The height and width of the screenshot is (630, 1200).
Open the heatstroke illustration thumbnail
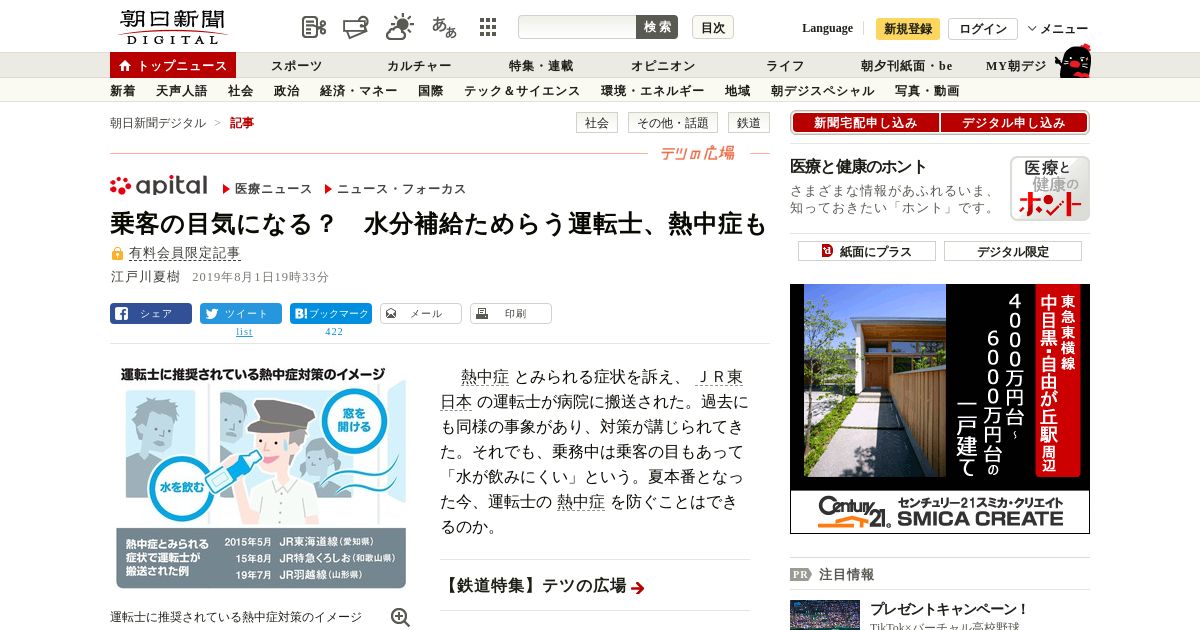(x=260, y=476)
